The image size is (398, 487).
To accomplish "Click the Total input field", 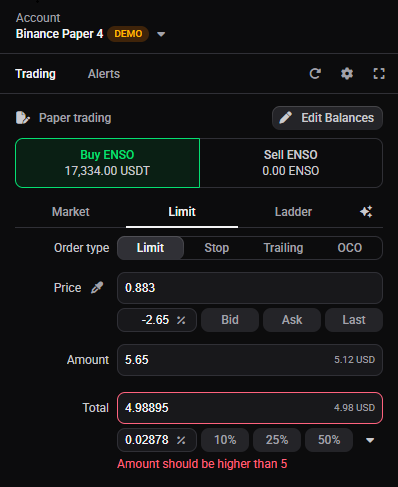I will click(250, 408).
